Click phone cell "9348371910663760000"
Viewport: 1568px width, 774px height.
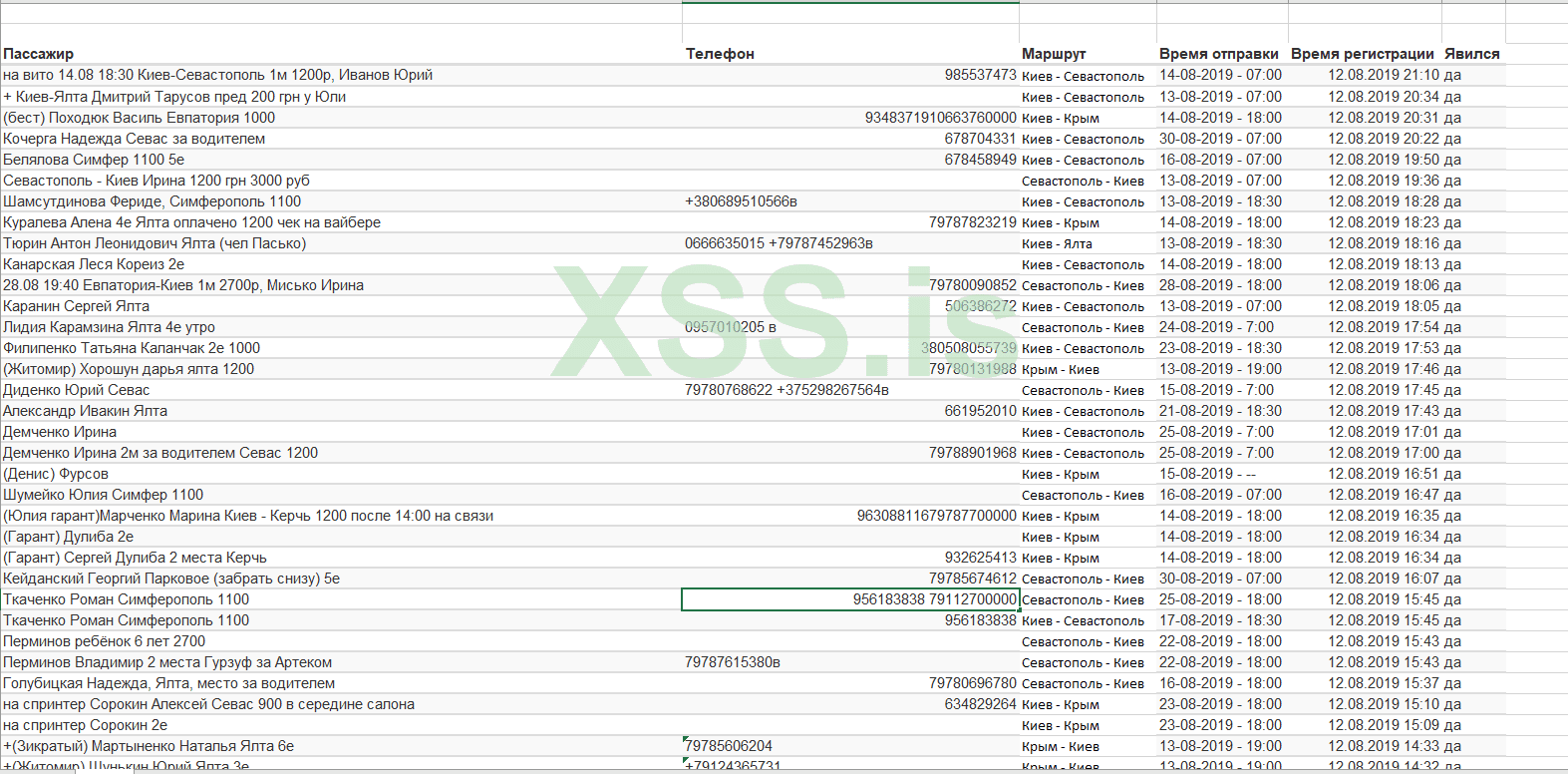pos(941,118)
